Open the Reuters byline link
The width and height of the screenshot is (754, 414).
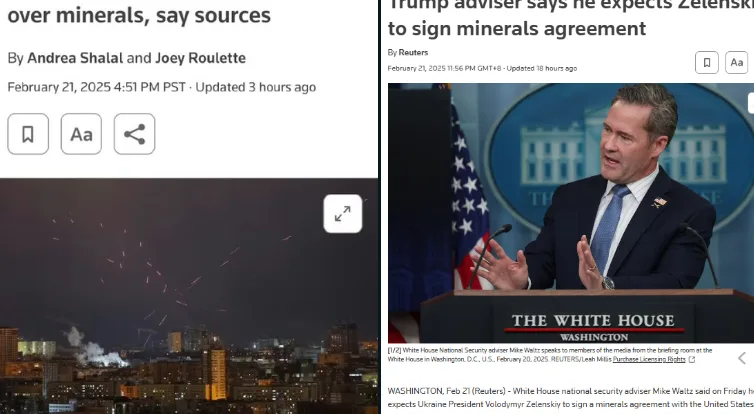(x=413, y=52)
